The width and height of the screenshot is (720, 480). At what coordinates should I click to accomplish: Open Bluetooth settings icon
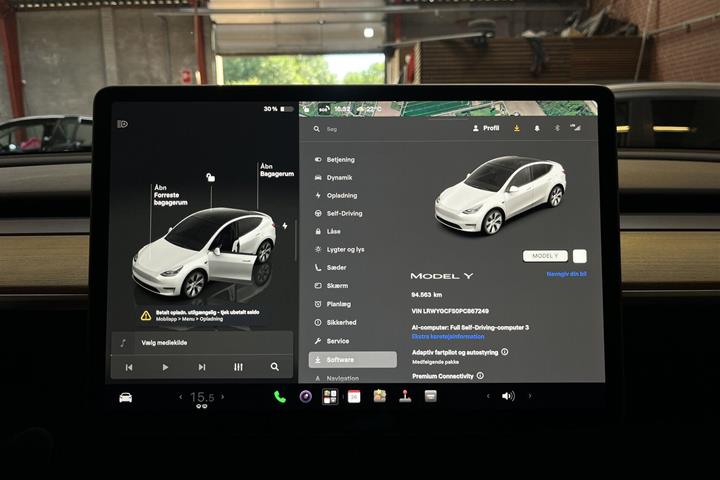pos(557,128)
